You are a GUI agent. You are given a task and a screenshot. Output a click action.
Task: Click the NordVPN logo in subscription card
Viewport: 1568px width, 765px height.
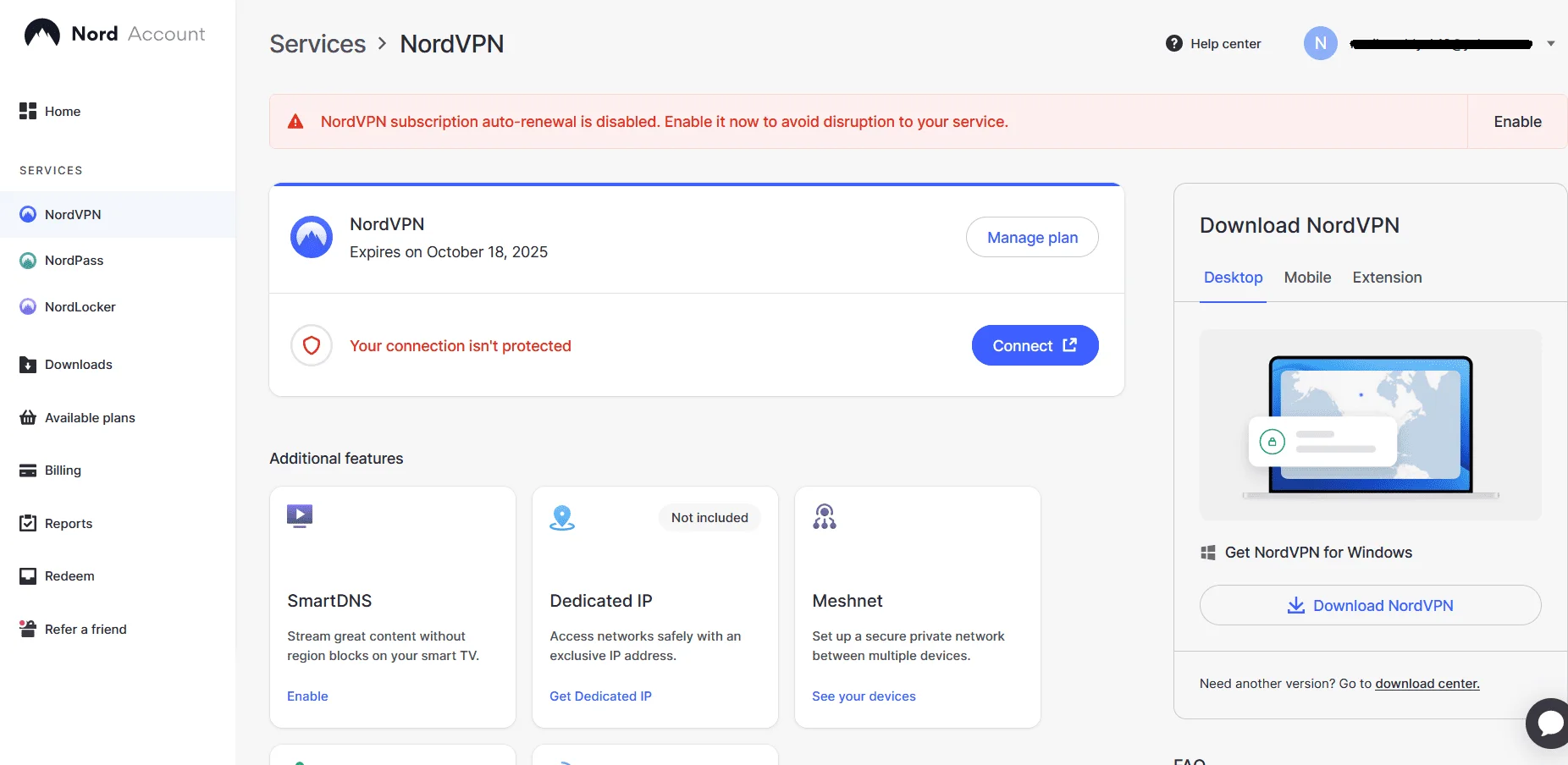point(312,237)
